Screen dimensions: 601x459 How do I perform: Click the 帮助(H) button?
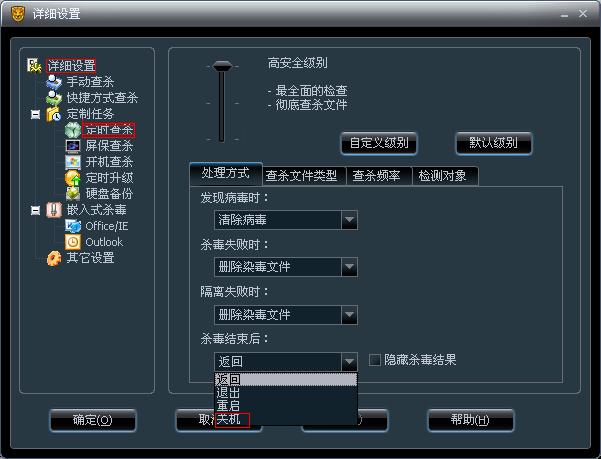click(x=470, y=420)
